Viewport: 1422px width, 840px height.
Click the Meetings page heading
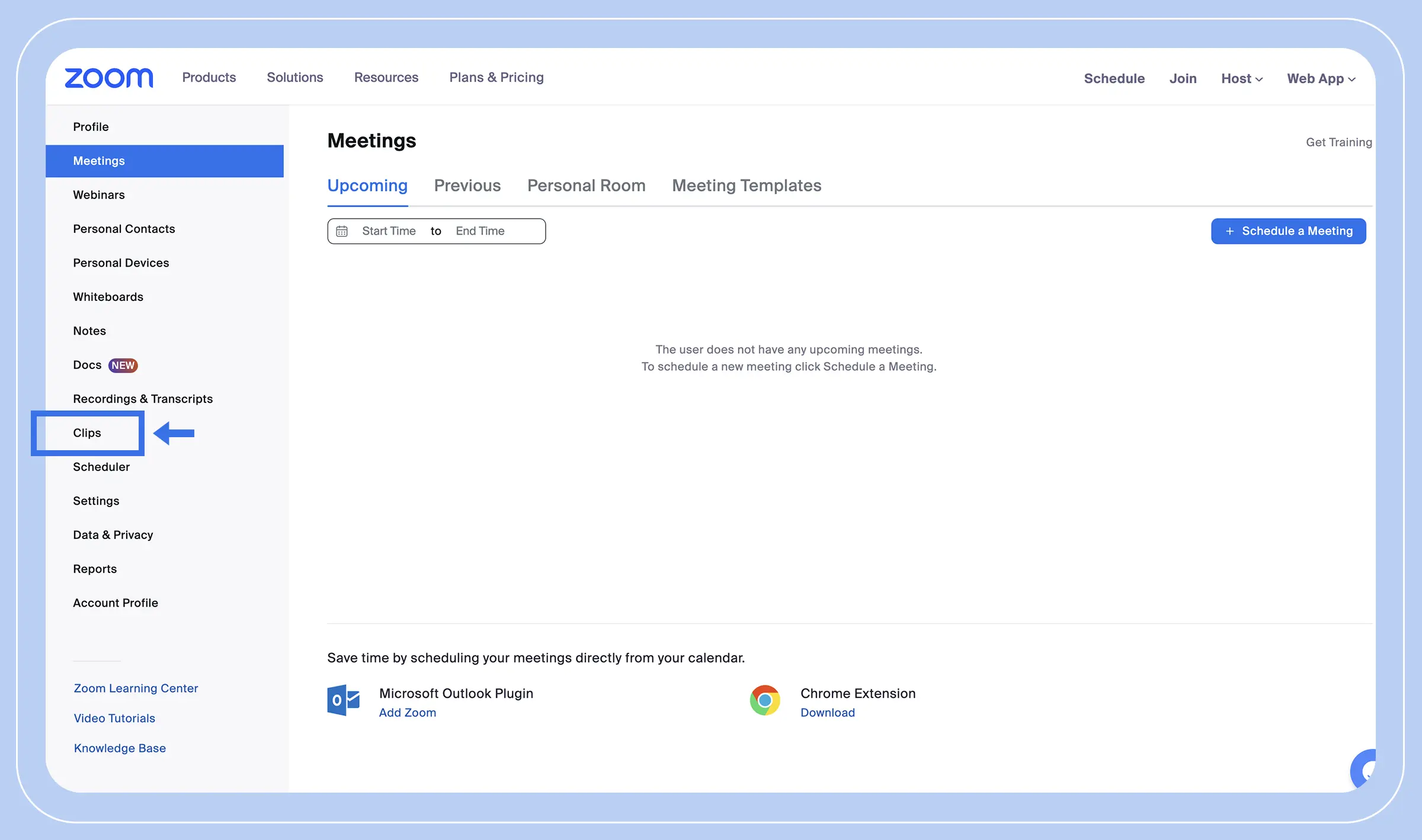point(371,141)
